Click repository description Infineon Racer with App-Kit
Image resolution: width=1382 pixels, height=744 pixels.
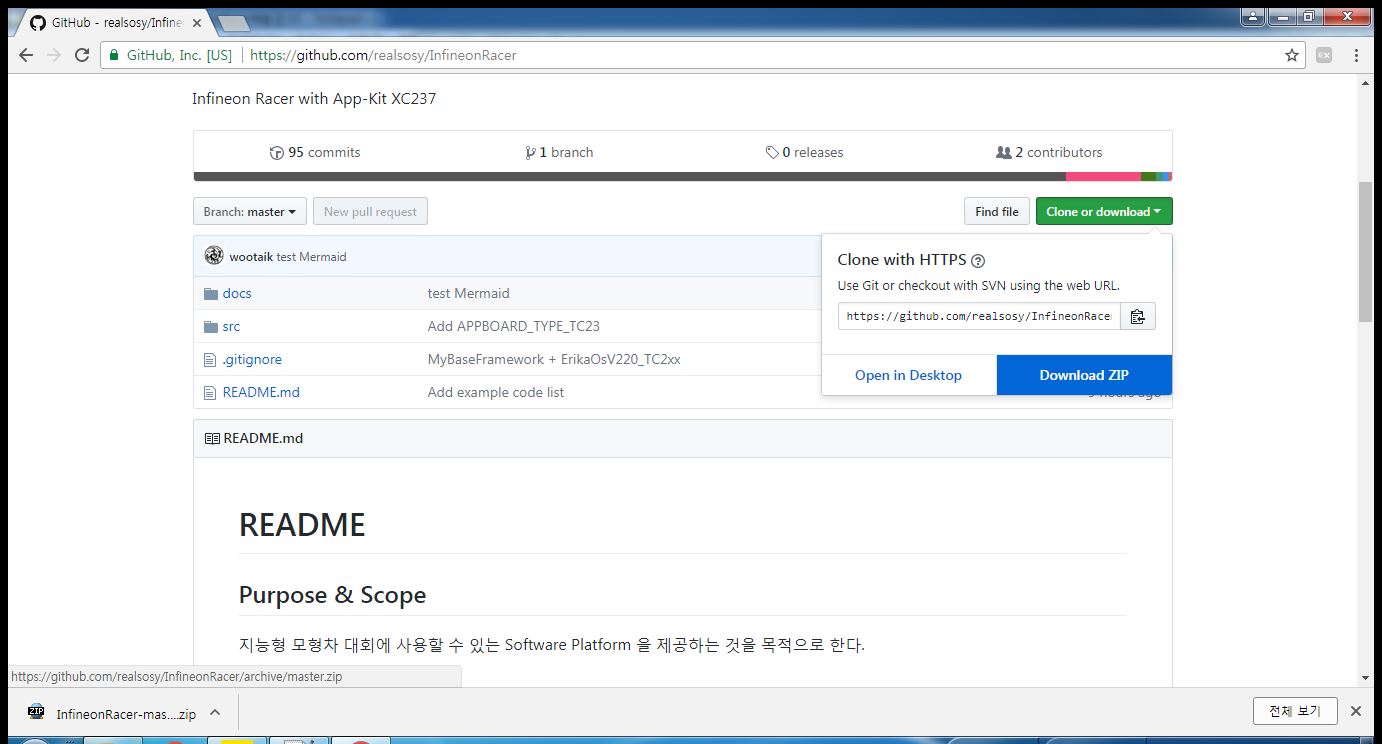tap(314, 99)
